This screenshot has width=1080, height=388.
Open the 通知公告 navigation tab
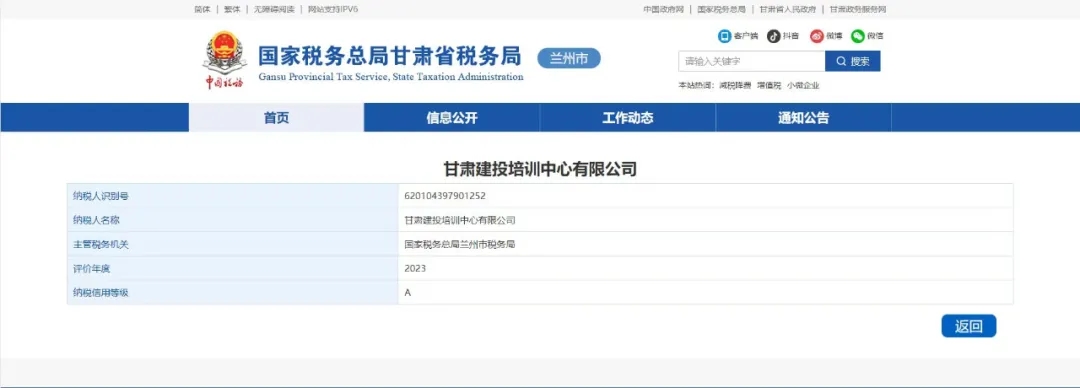tap(804, 118)
